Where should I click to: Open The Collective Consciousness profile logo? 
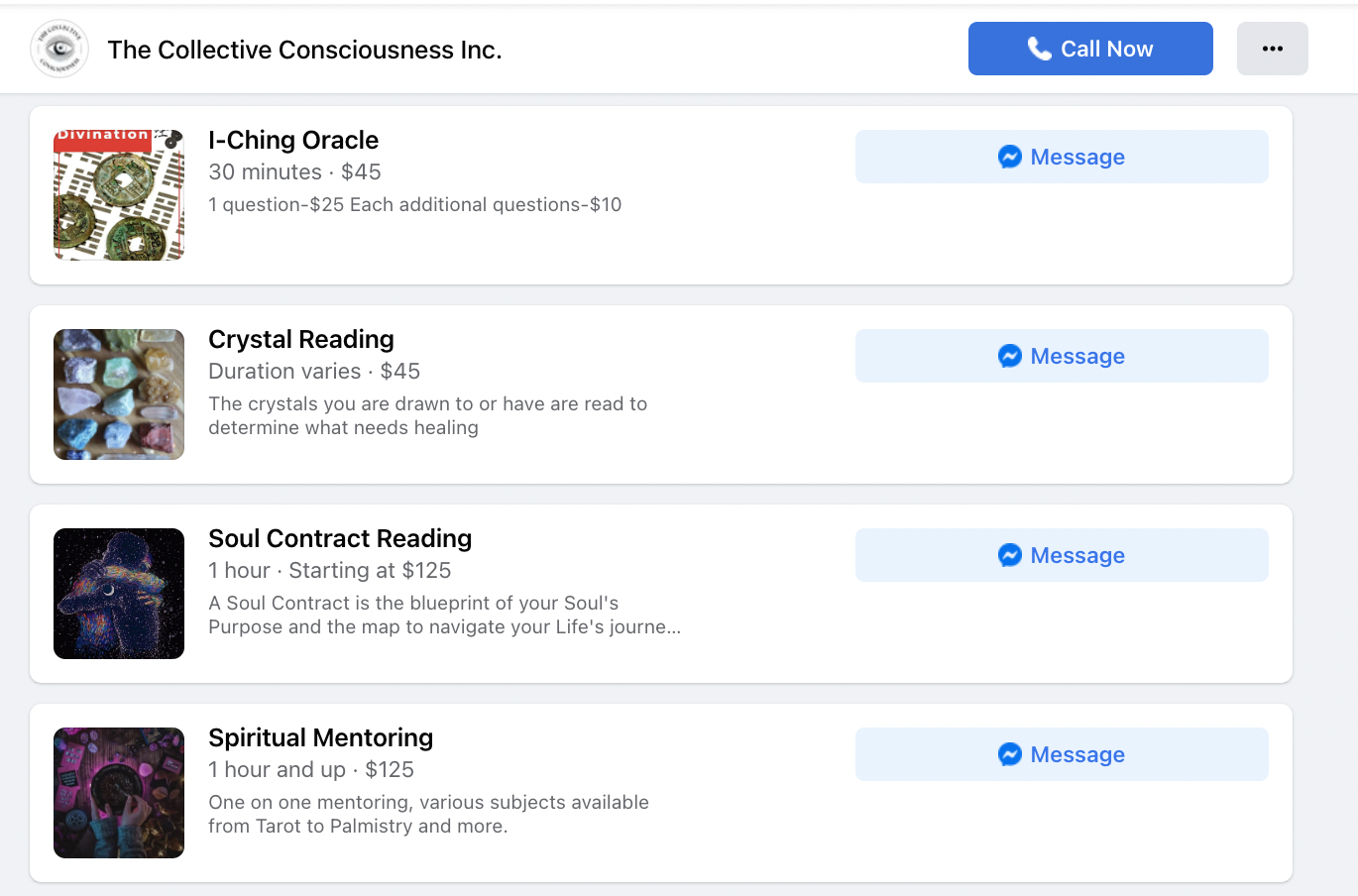[59, 49]
